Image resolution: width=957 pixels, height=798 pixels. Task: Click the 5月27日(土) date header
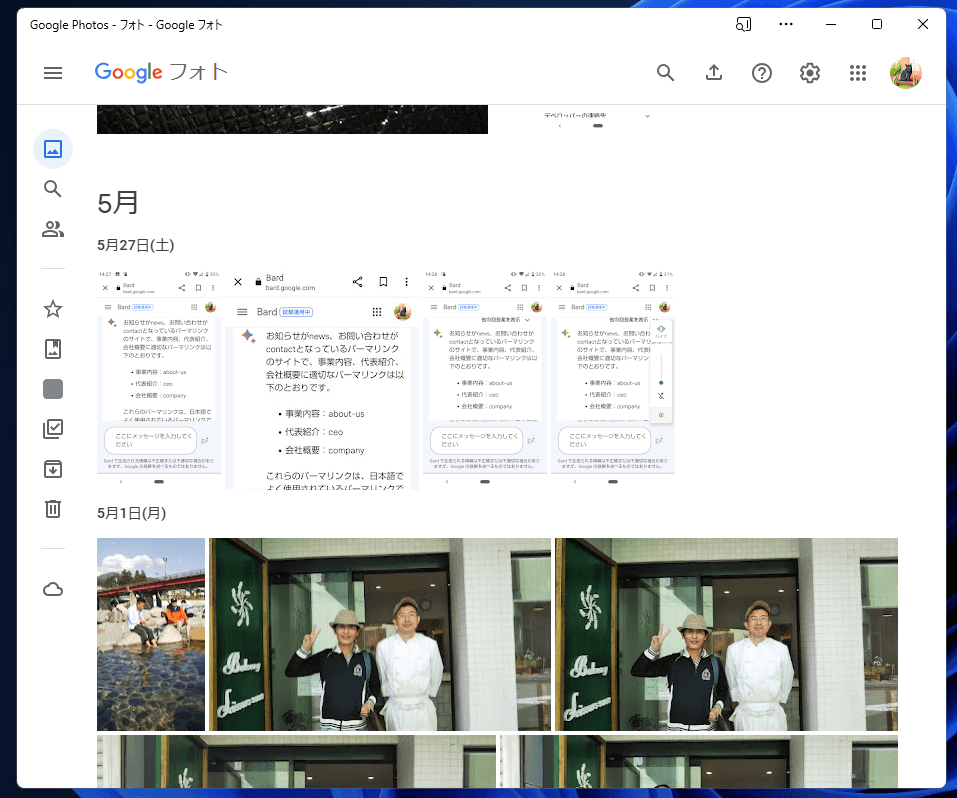point(135,245)
